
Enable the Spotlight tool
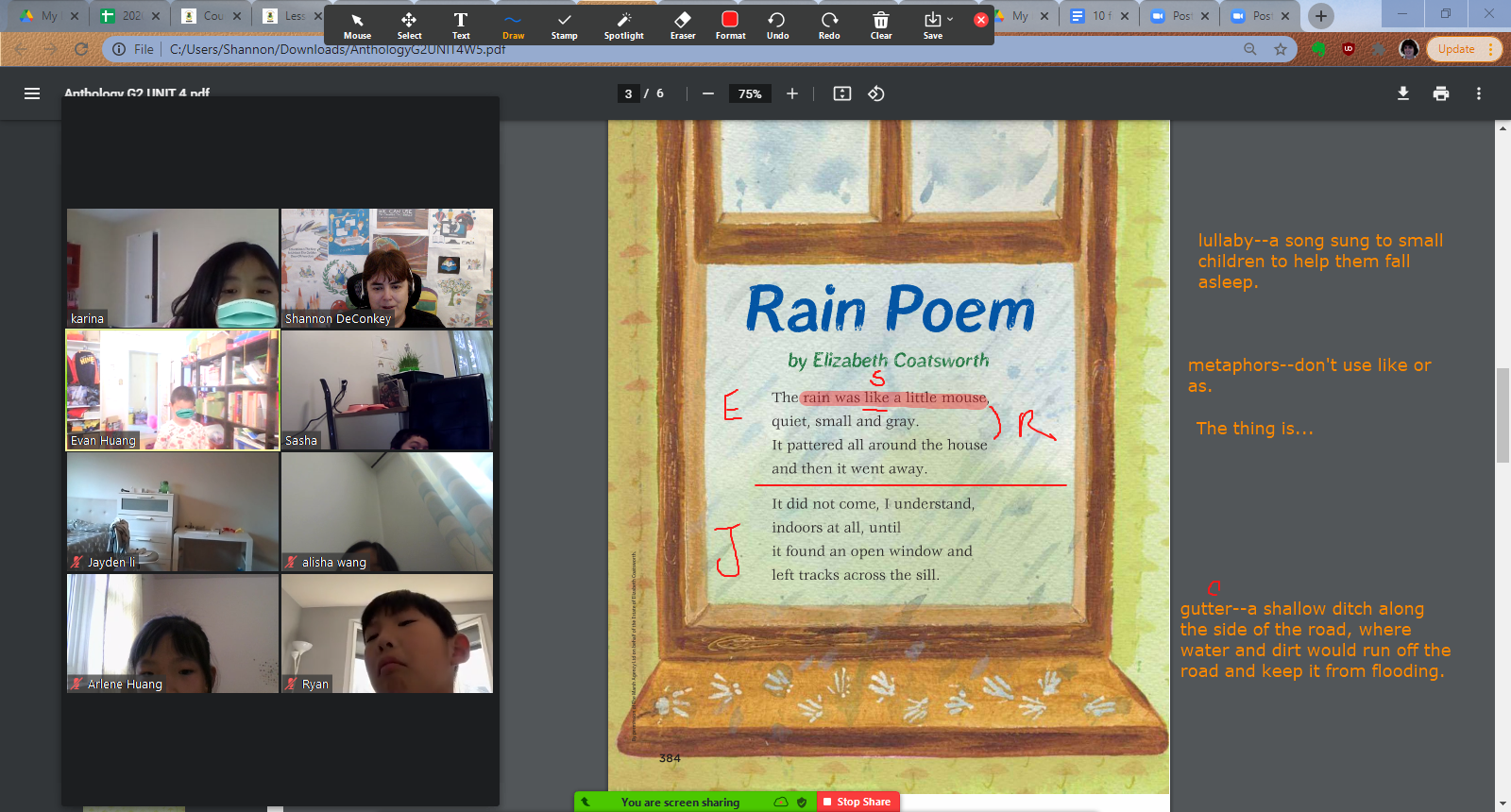point(624,26)
